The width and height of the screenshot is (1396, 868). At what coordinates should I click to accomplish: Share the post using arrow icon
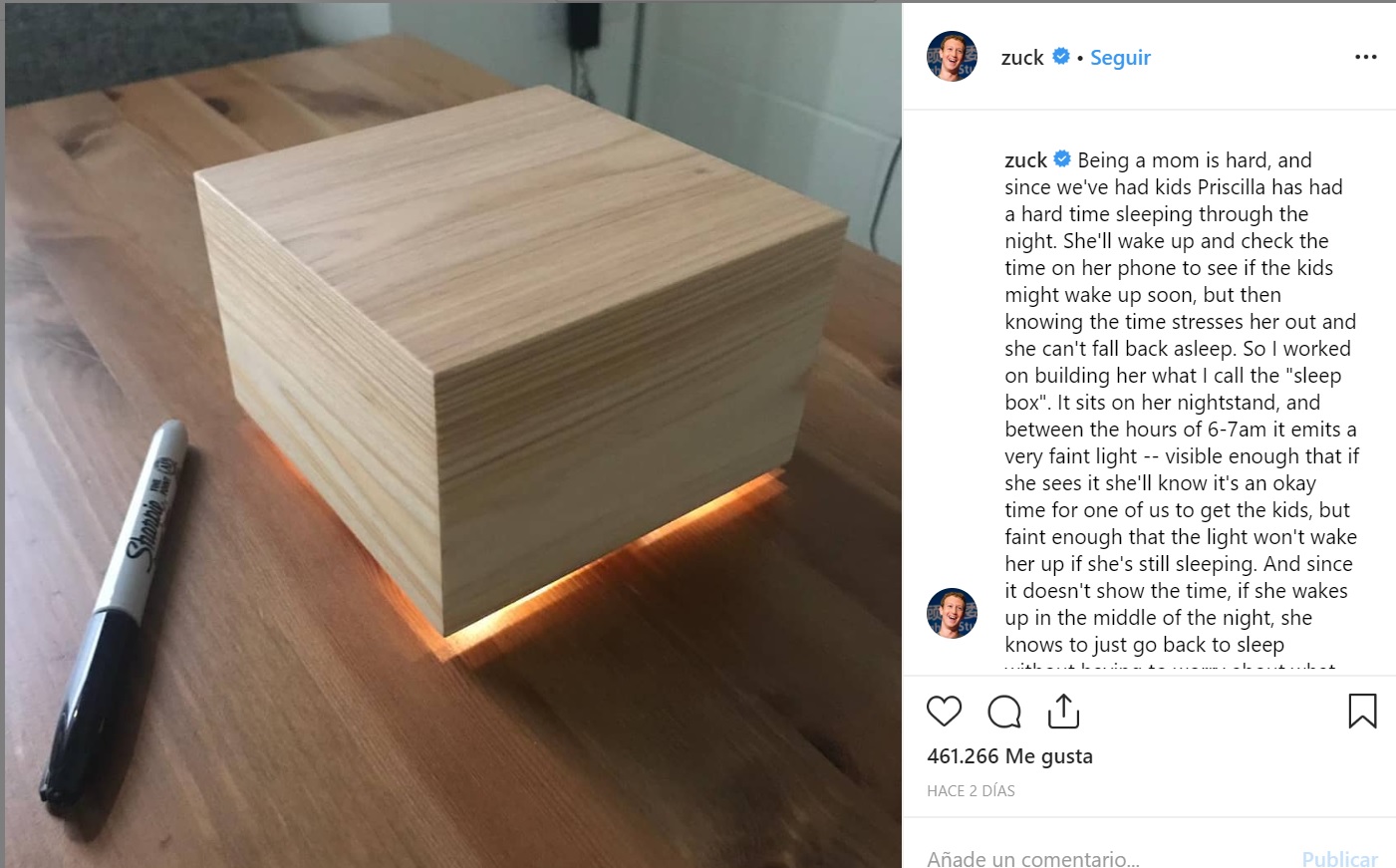pos(1063,711)
